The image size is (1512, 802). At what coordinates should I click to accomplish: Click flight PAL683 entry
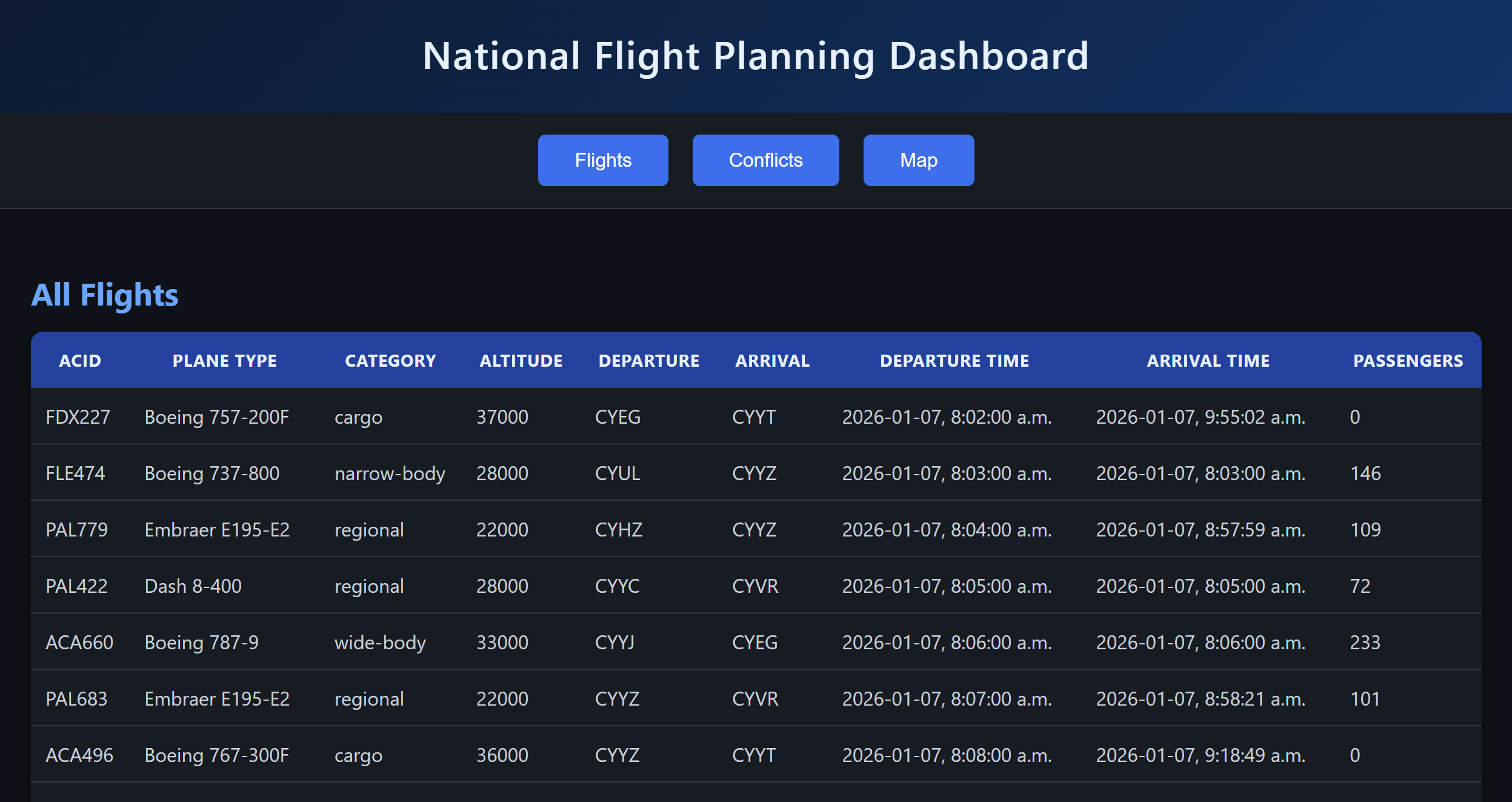pyautogui.click(x=77, y=699)
